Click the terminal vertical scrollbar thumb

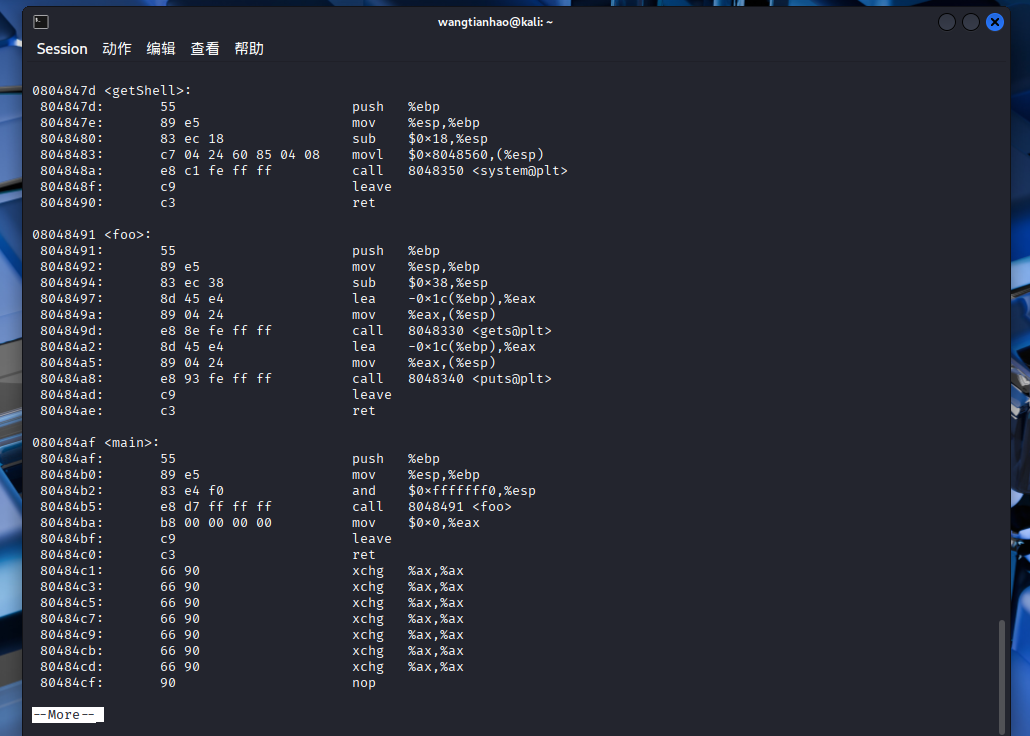point(1002,677)
